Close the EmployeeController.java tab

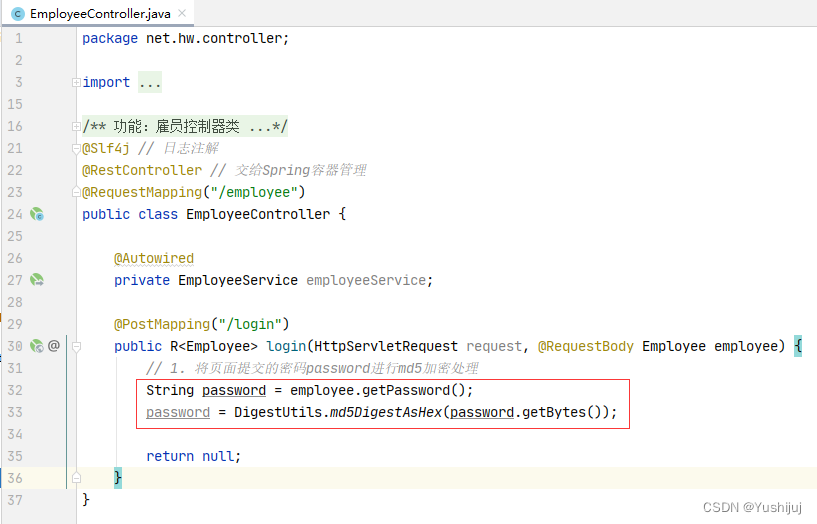(x=182, y=13)
